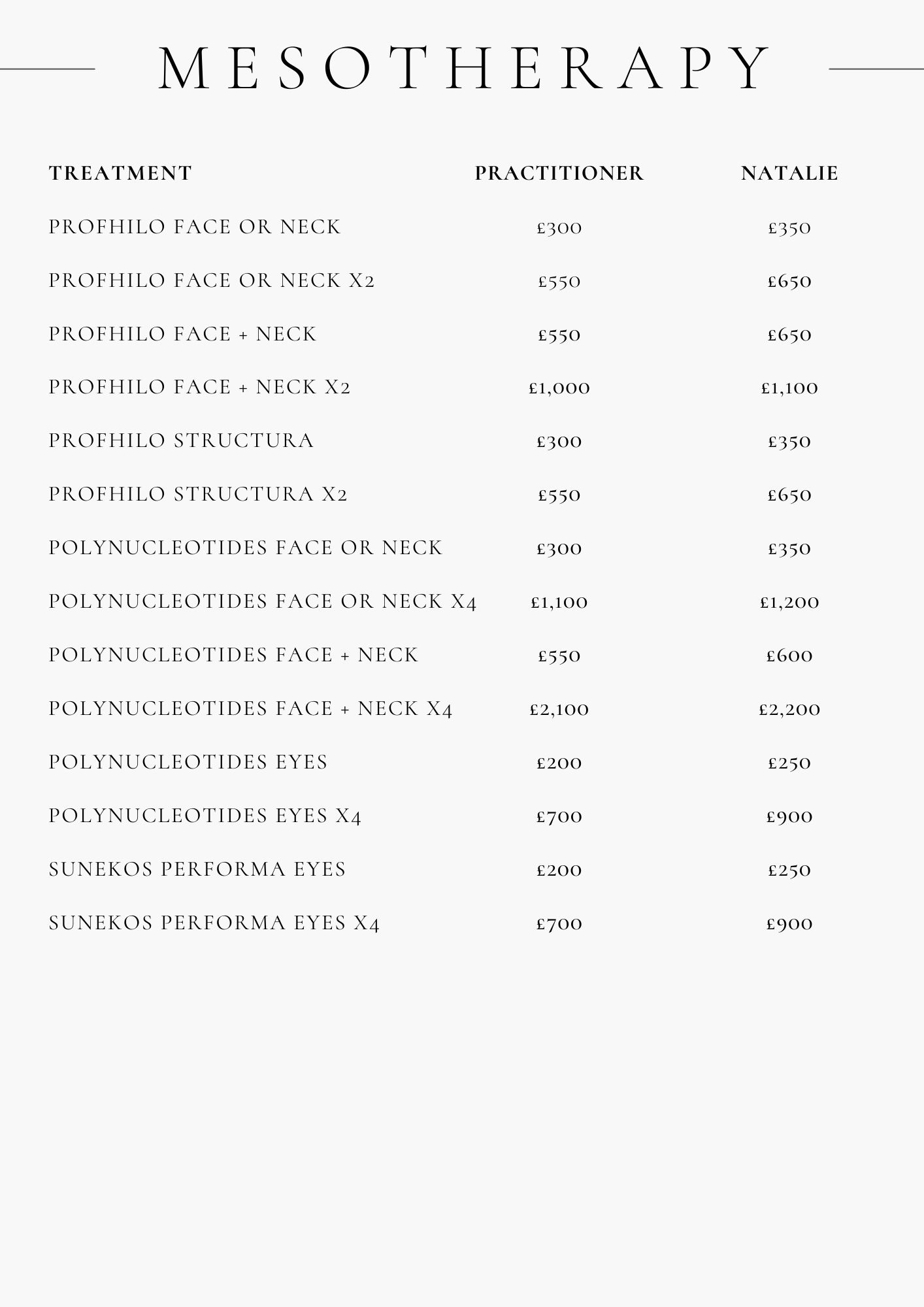Image resolution: width=924 pixels, height=1307 pixels.
Task: Click the £2,100 practitioner price
Action: pyautogui.click(x=559, y=709)
